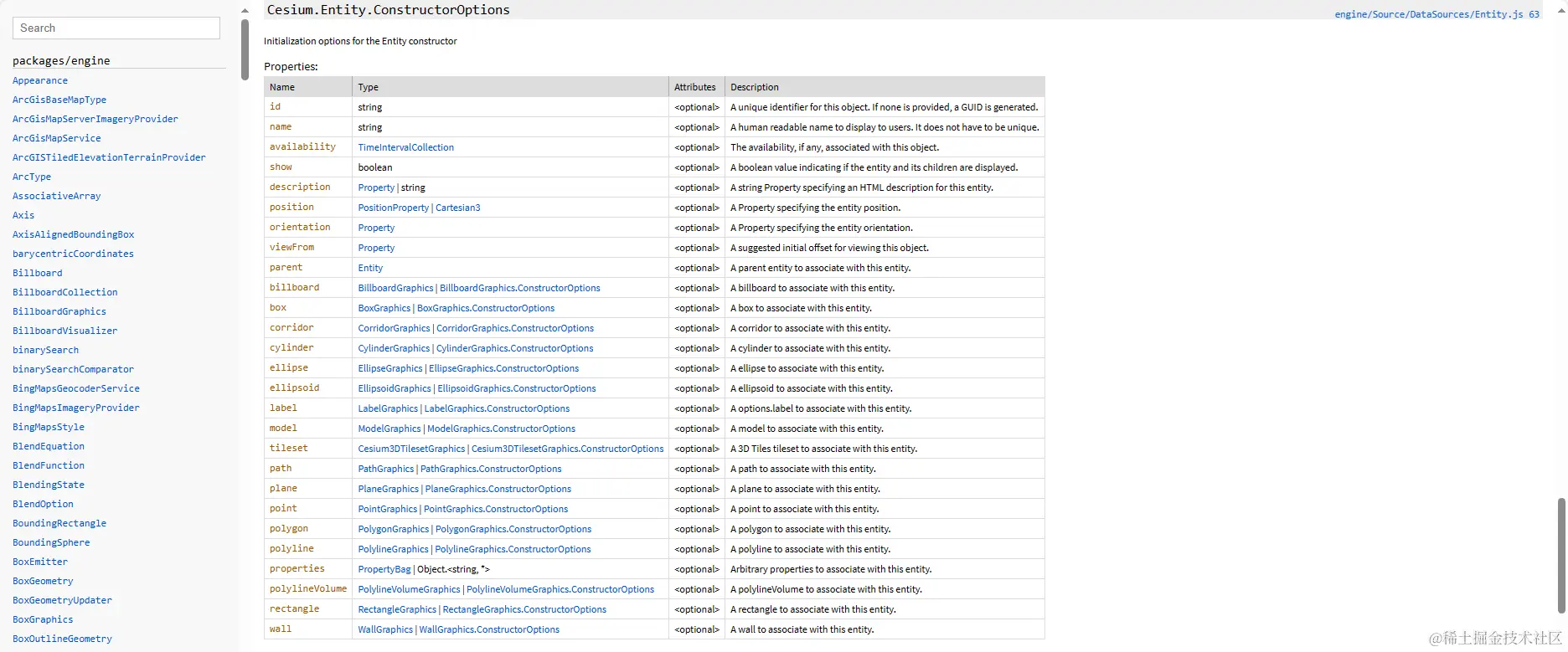1568x652 pixels.
Task: Open Entity type link in parent row
Action: click(370, 268)
